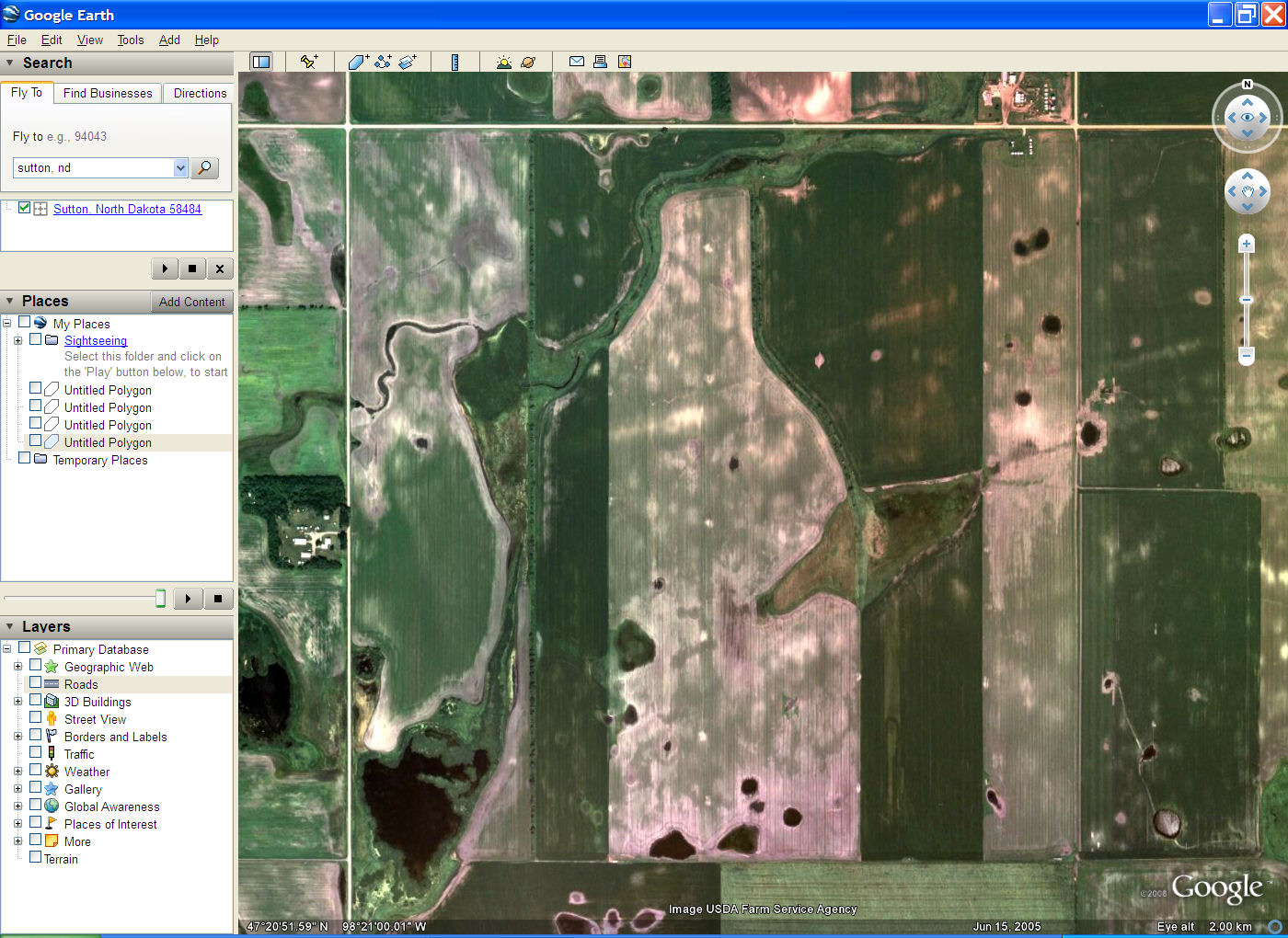Select the Add Image Overlay tool
The height and width of the screenshot is (938, 1288).
tap(408, 62)
